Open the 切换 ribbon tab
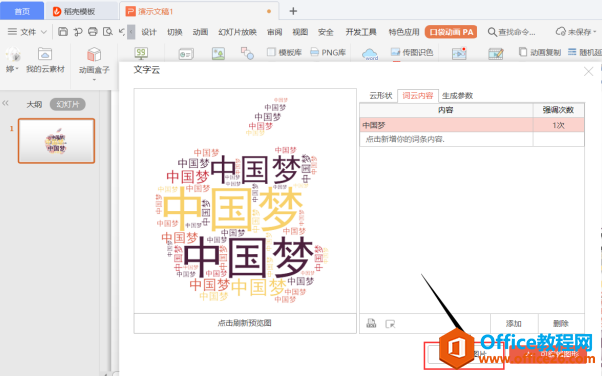Screen dimensions: 602x376 click(175, 32)
